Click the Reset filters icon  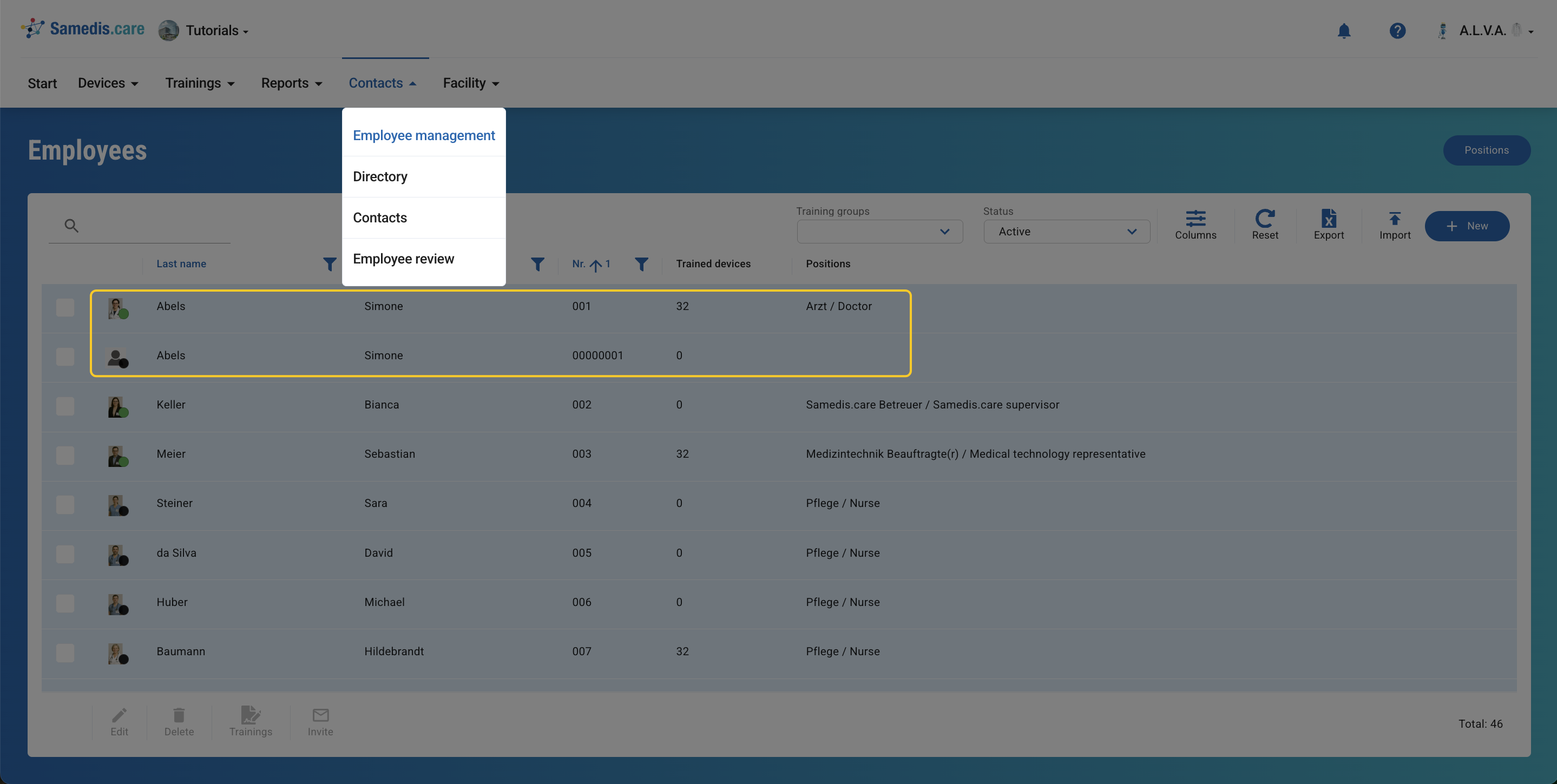[x=1264, y=224]
